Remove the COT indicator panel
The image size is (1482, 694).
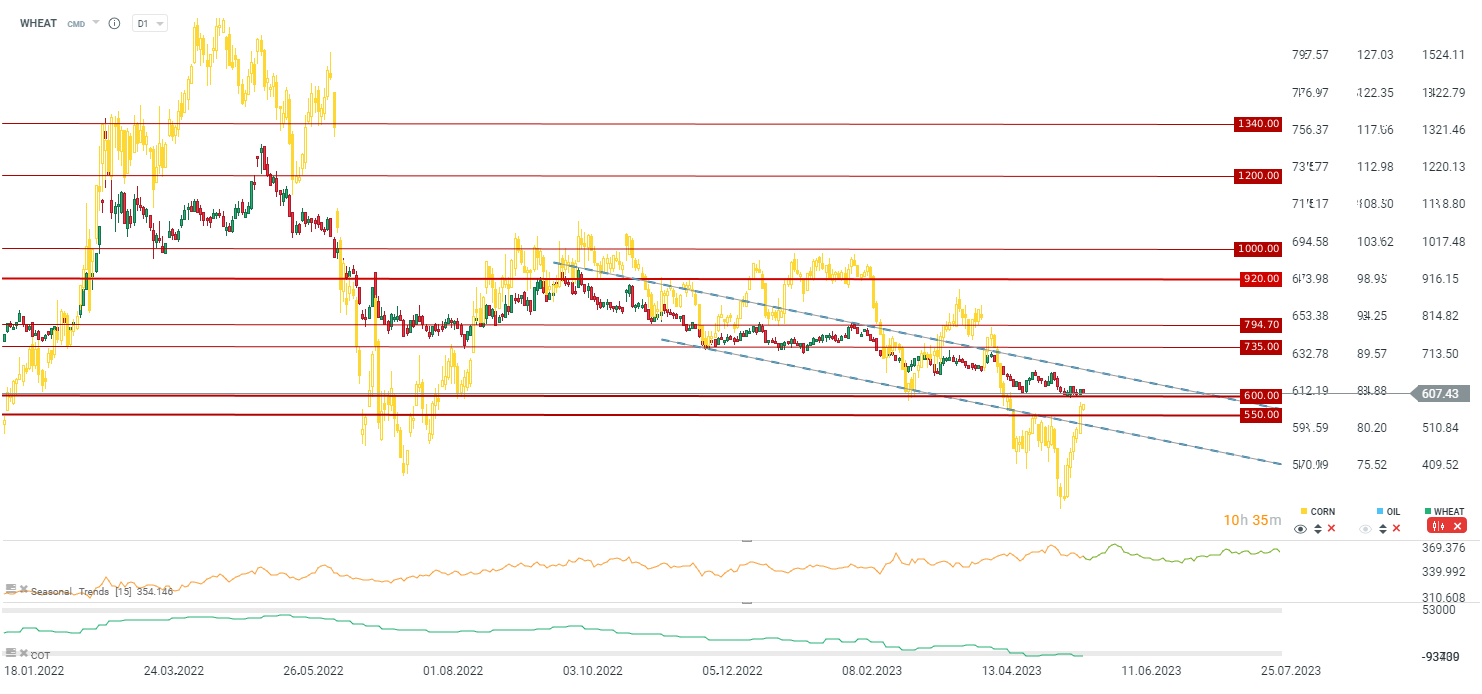22,652
